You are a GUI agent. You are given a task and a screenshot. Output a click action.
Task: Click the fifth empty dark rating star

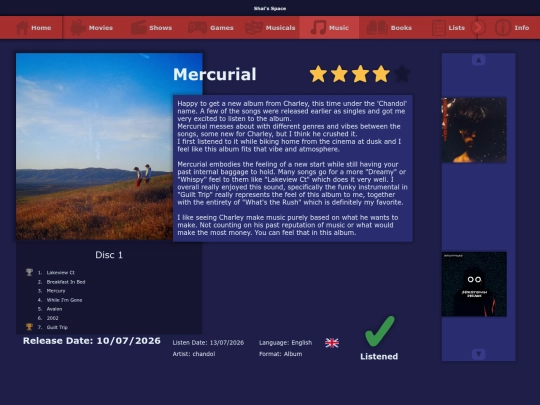pyautogui.click(x=402, y=74)
